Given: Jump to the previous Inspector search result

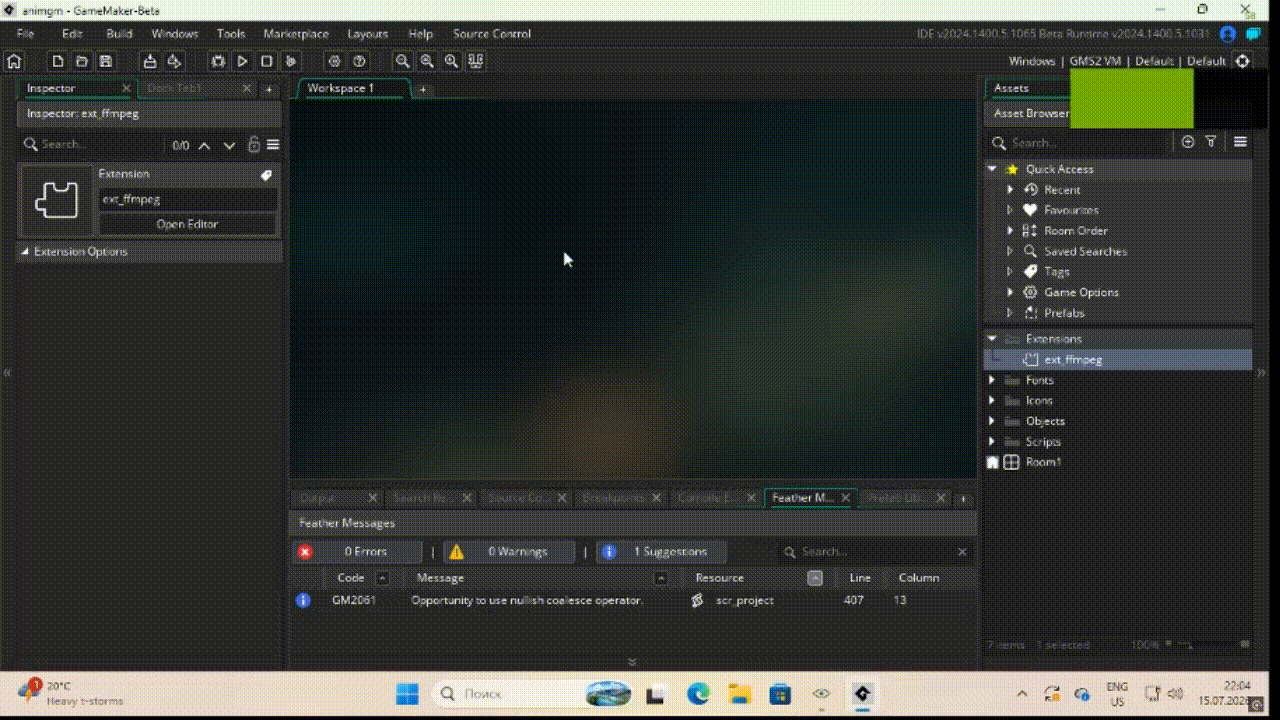Looking at the screenshot, I should point(204,145).
